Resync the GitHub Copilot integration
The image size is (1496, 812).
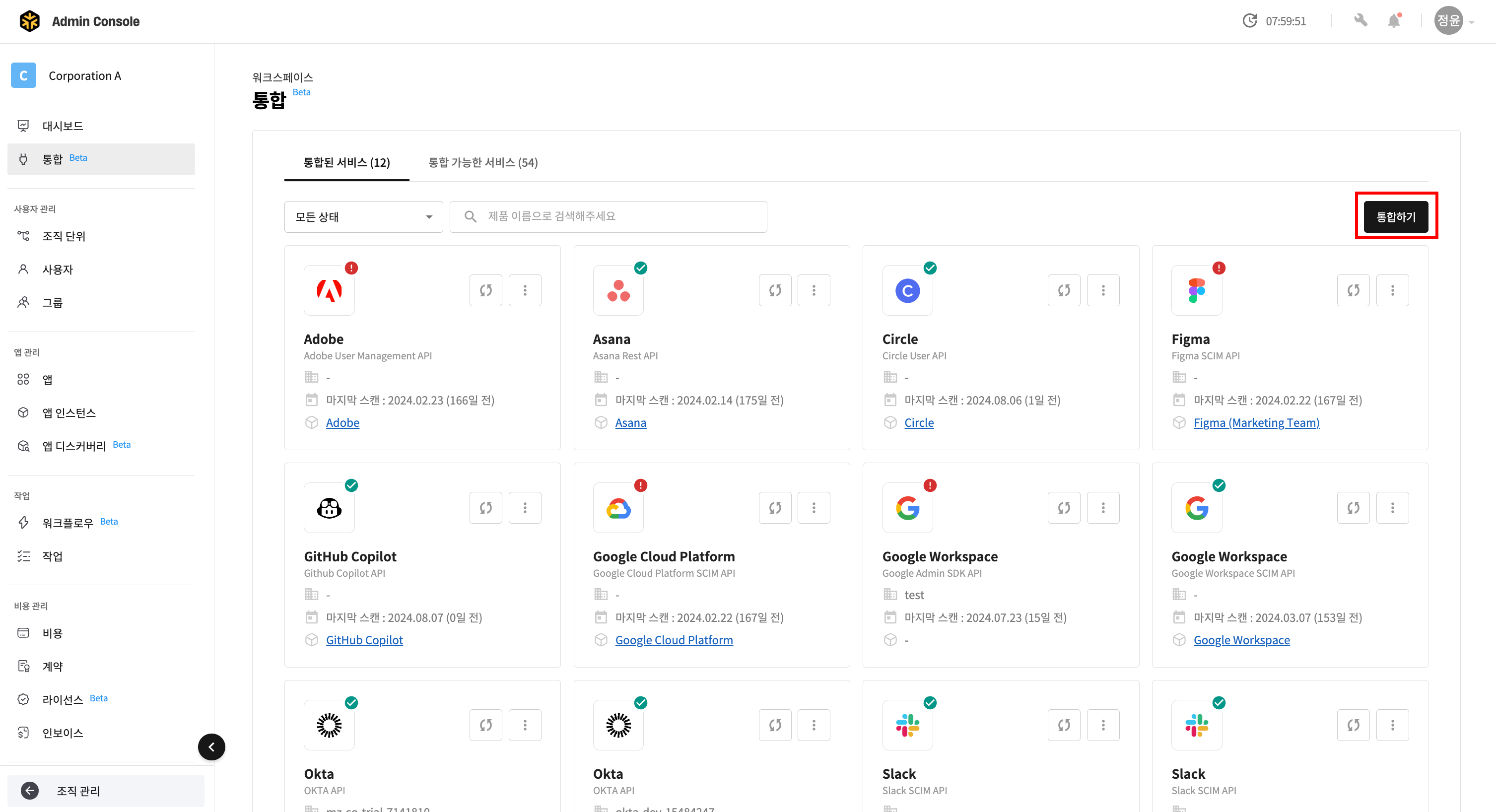(485, 507)
